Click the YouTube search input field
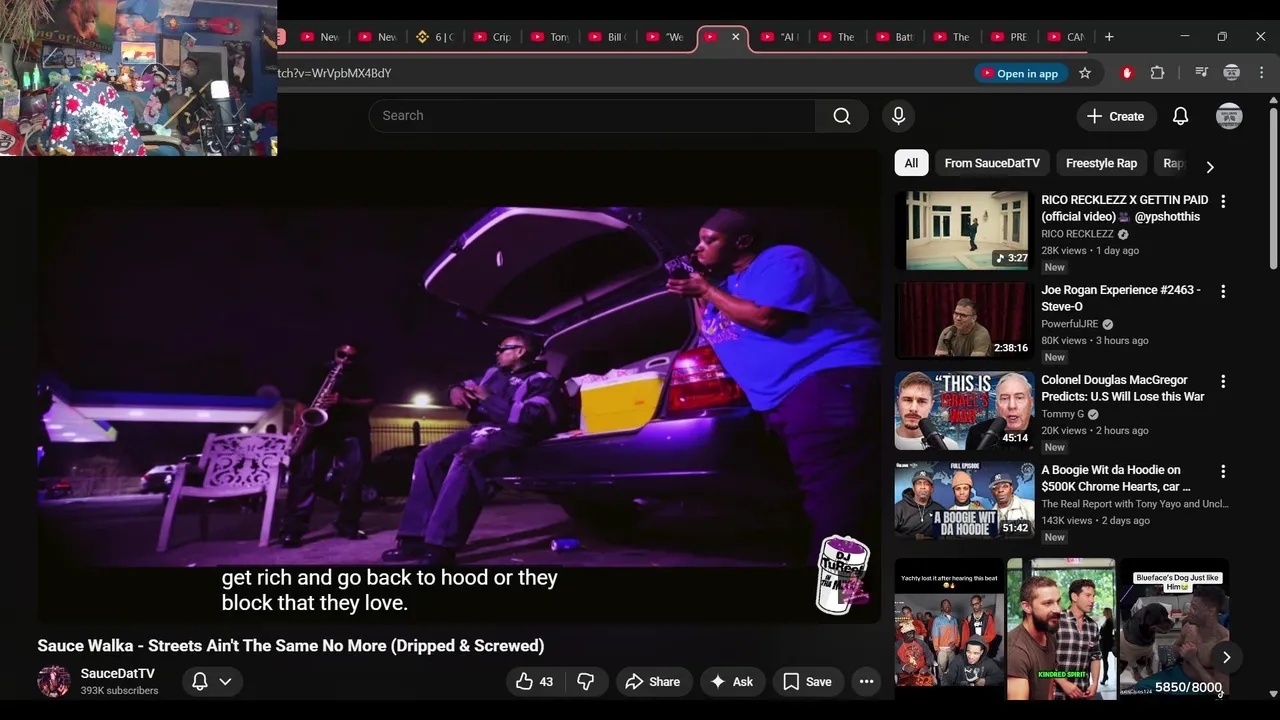Screen dimensions: 1280x720 pos(592,116)
